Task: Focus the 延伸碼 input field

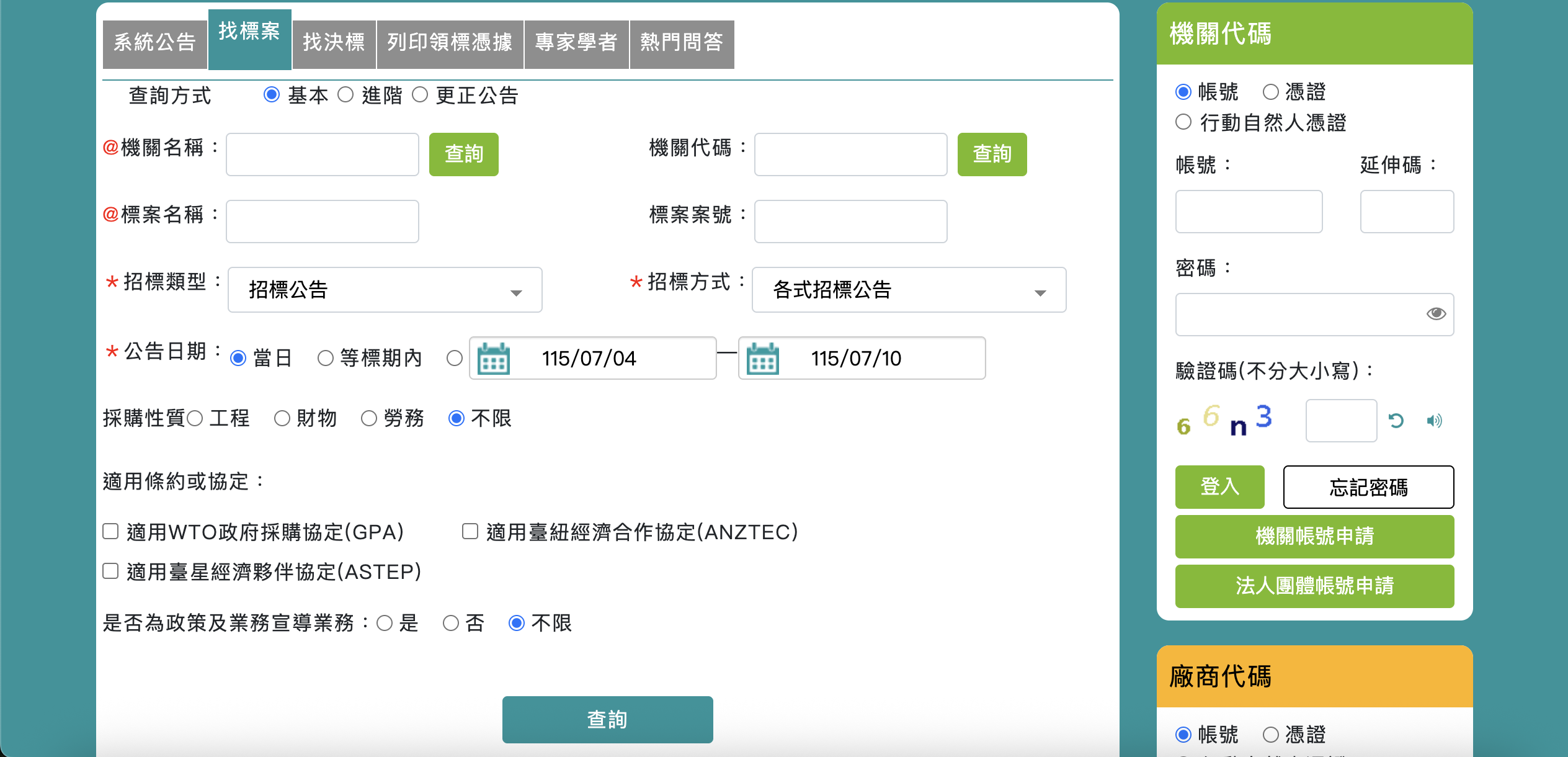Action: (x=1407, y=212)
